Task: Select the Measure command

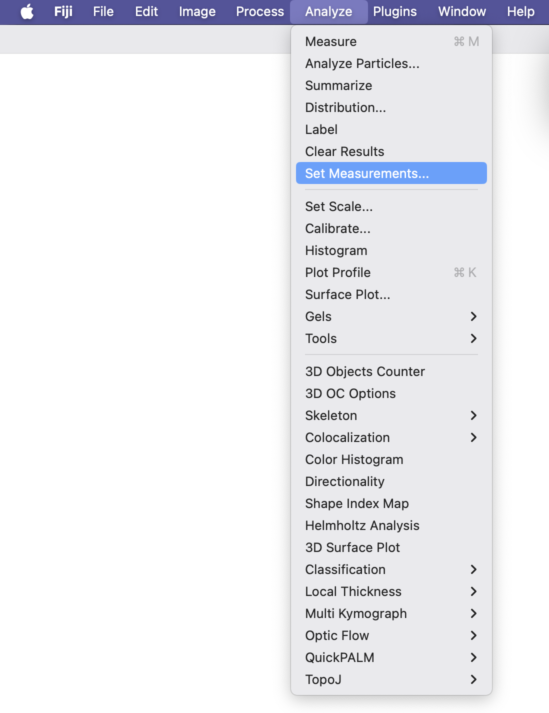Action: pyautogui.click(x=391, y=42)
